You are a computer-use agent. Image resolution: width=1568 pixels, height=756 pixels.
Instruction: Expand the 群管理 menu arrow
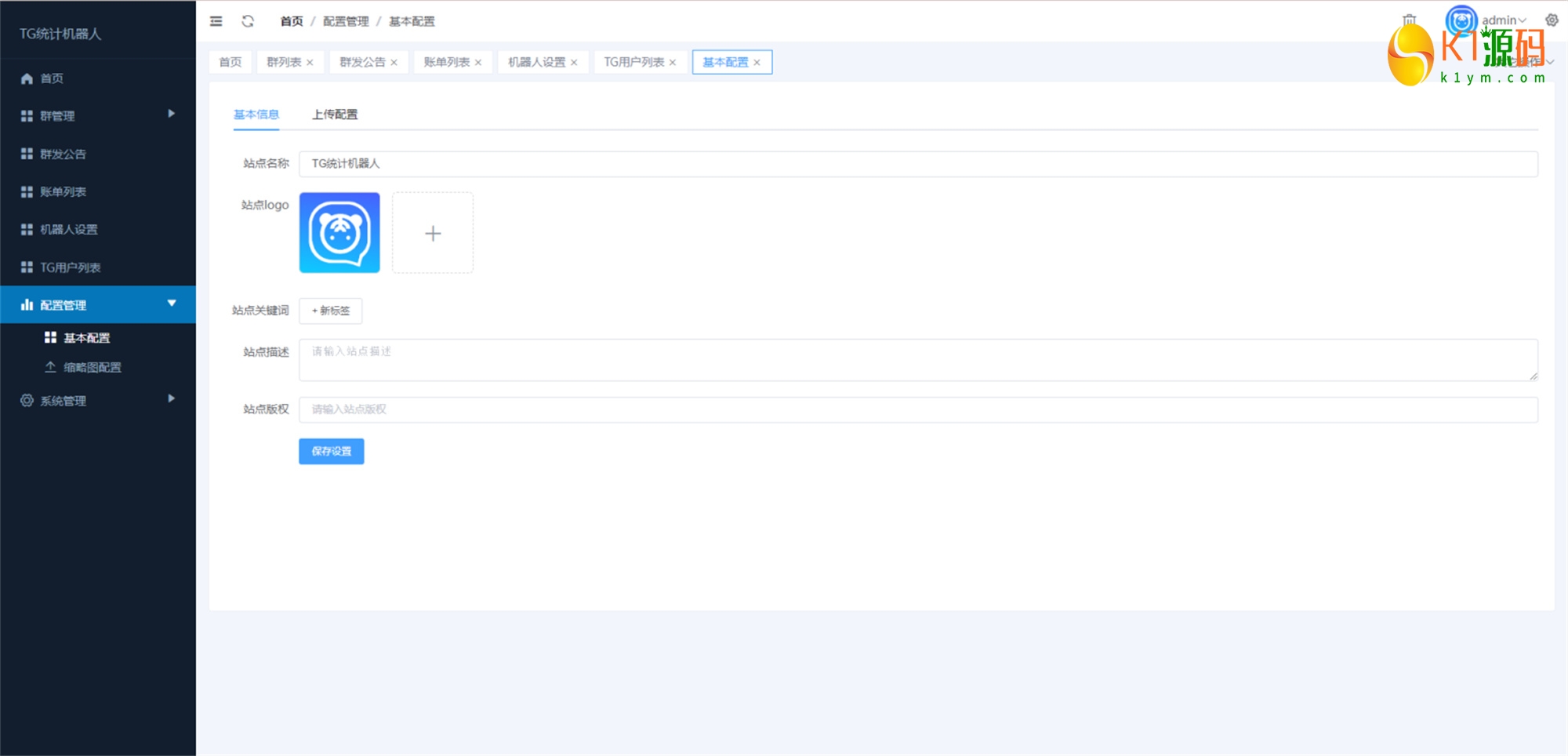(x=171, y=114)
